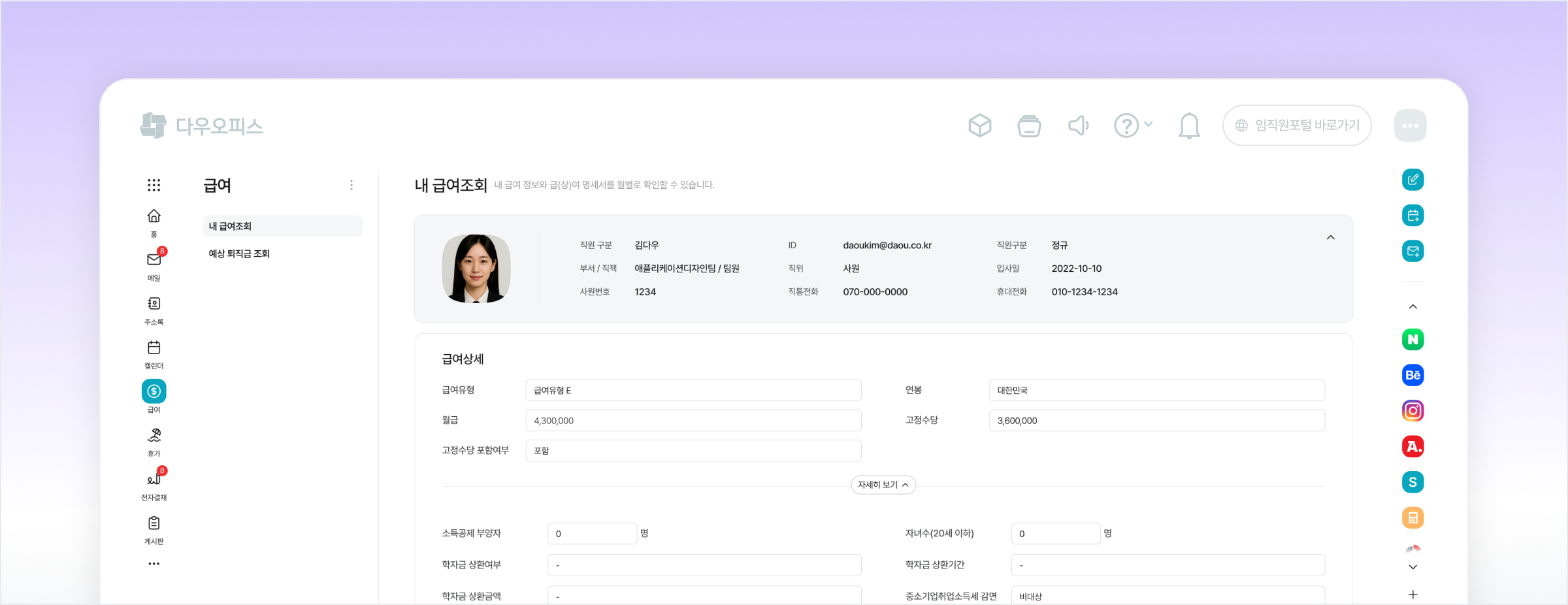Click the teal compose/edit shortcut icon
Viewport: 1568px width, 605px height.
(x=1413, y=180)
